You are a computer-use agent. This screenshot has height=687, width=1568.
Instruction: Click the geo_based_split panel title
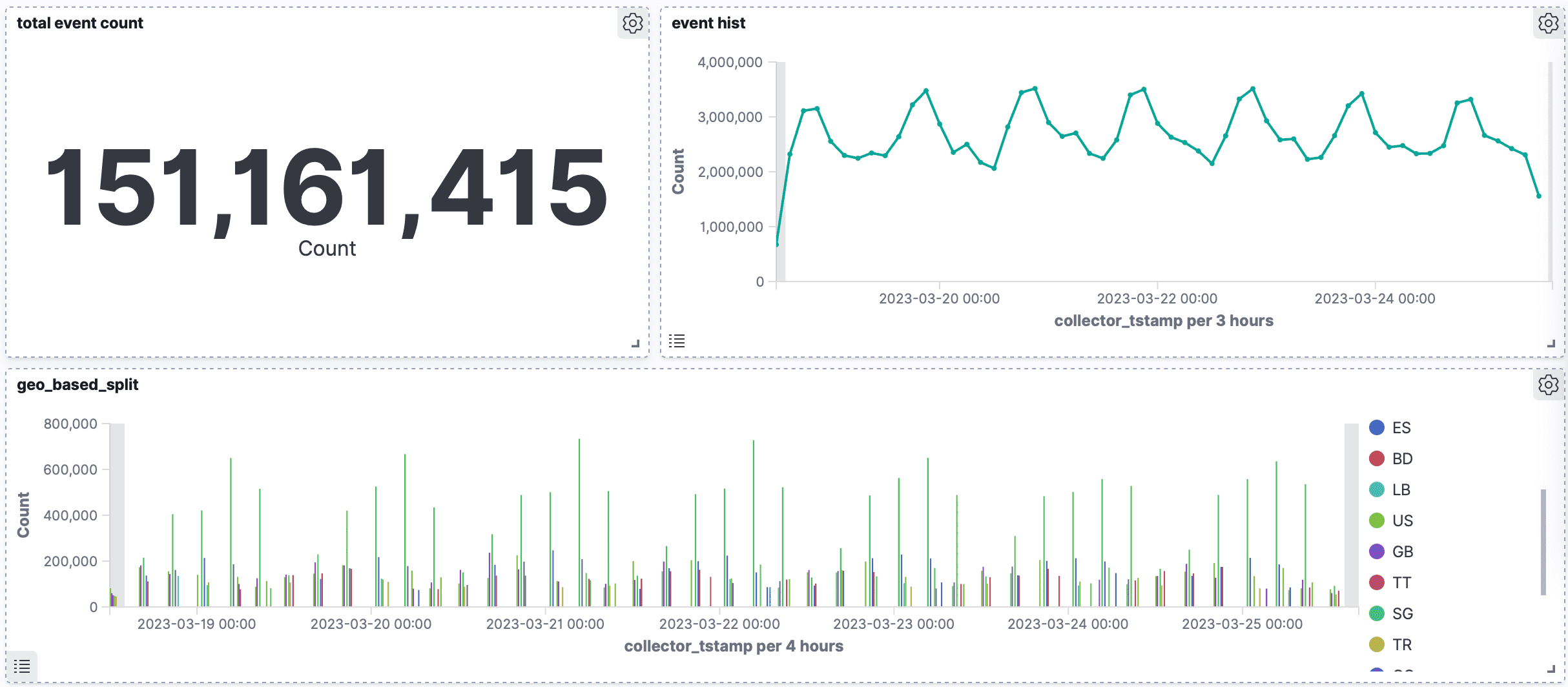pyautogui.click(x=77, y=385)
